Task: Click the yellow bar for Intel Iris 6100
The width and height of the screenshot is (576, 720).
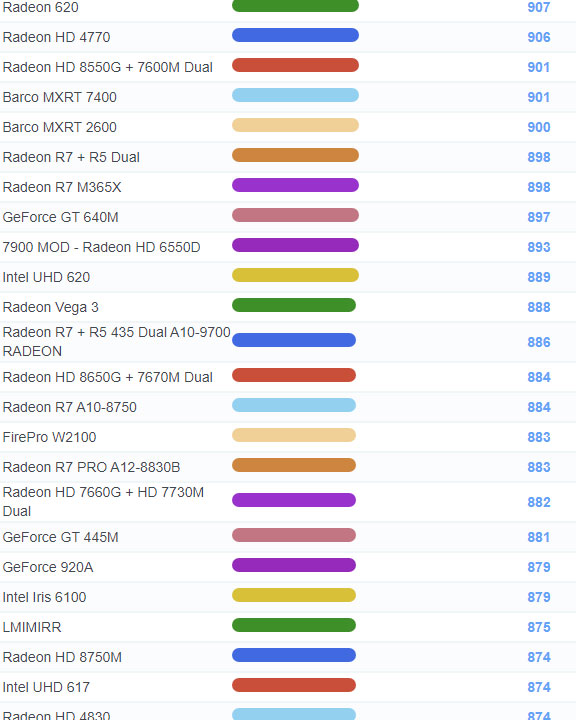Action: [x=294, y=595]
